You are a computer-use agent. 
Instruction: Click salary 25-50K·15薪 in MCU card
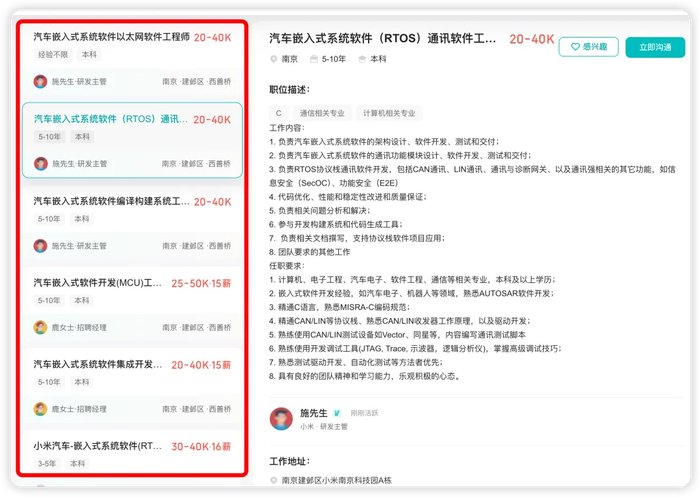201,284
